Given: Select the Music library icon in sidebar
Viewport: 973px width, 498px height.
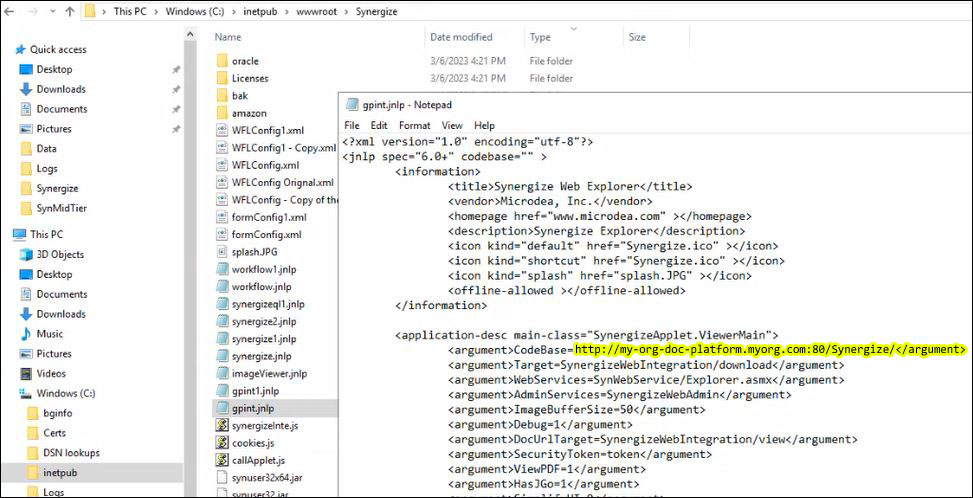Looking at the screenshot, I should coord(27,334).
